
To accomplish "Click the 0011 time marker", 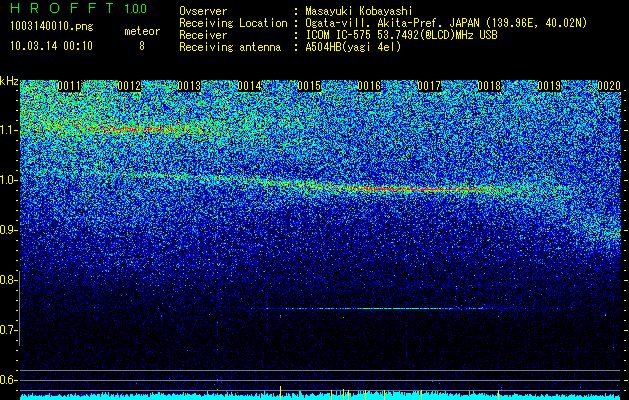I will point(69,86).
